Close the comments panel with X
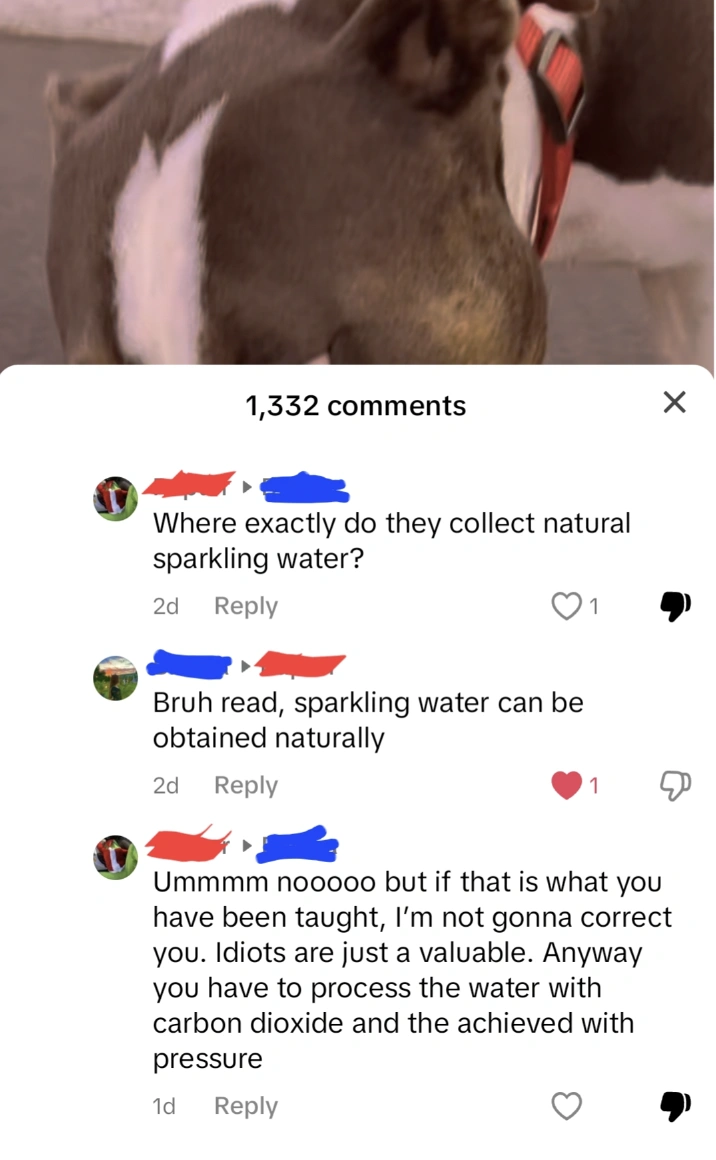 pyautogui.click(x=675, y=402)
